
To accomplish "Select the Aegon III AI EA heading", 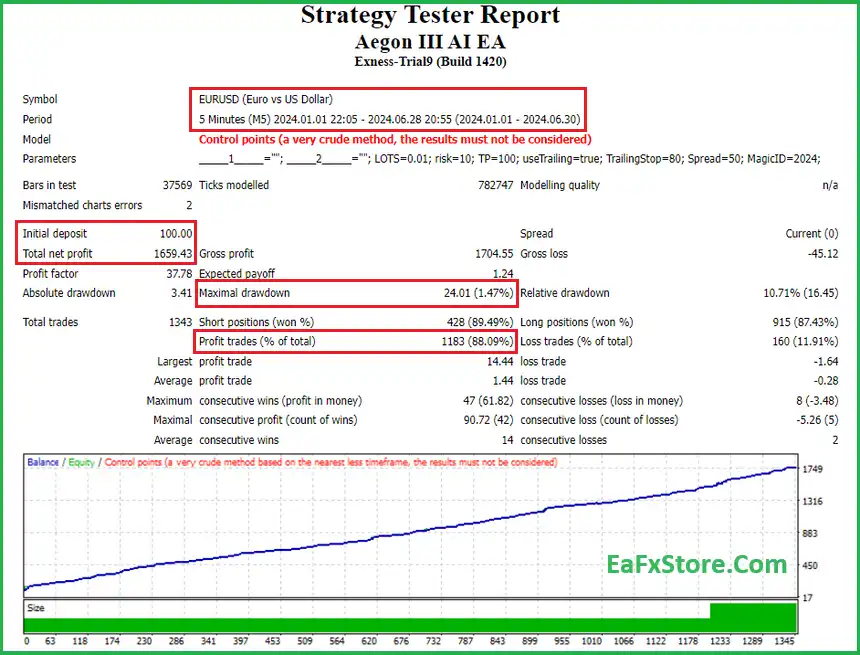I will [x=430, y=42].
